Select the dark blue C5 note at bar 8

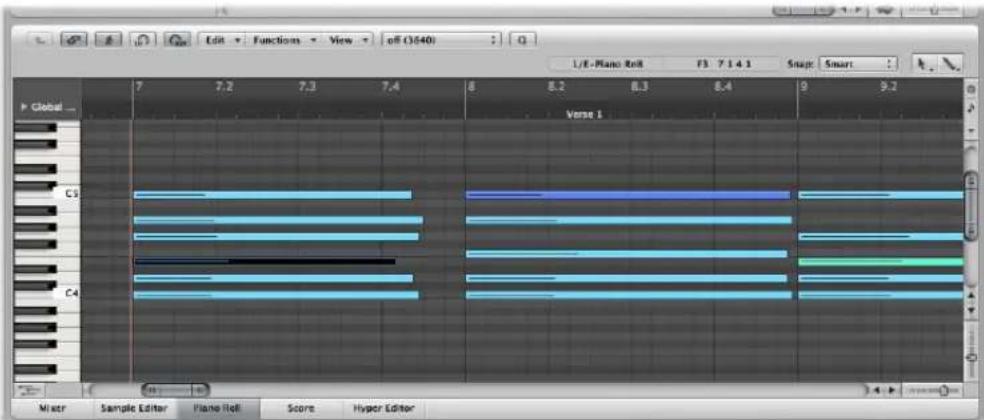point(628,195)
